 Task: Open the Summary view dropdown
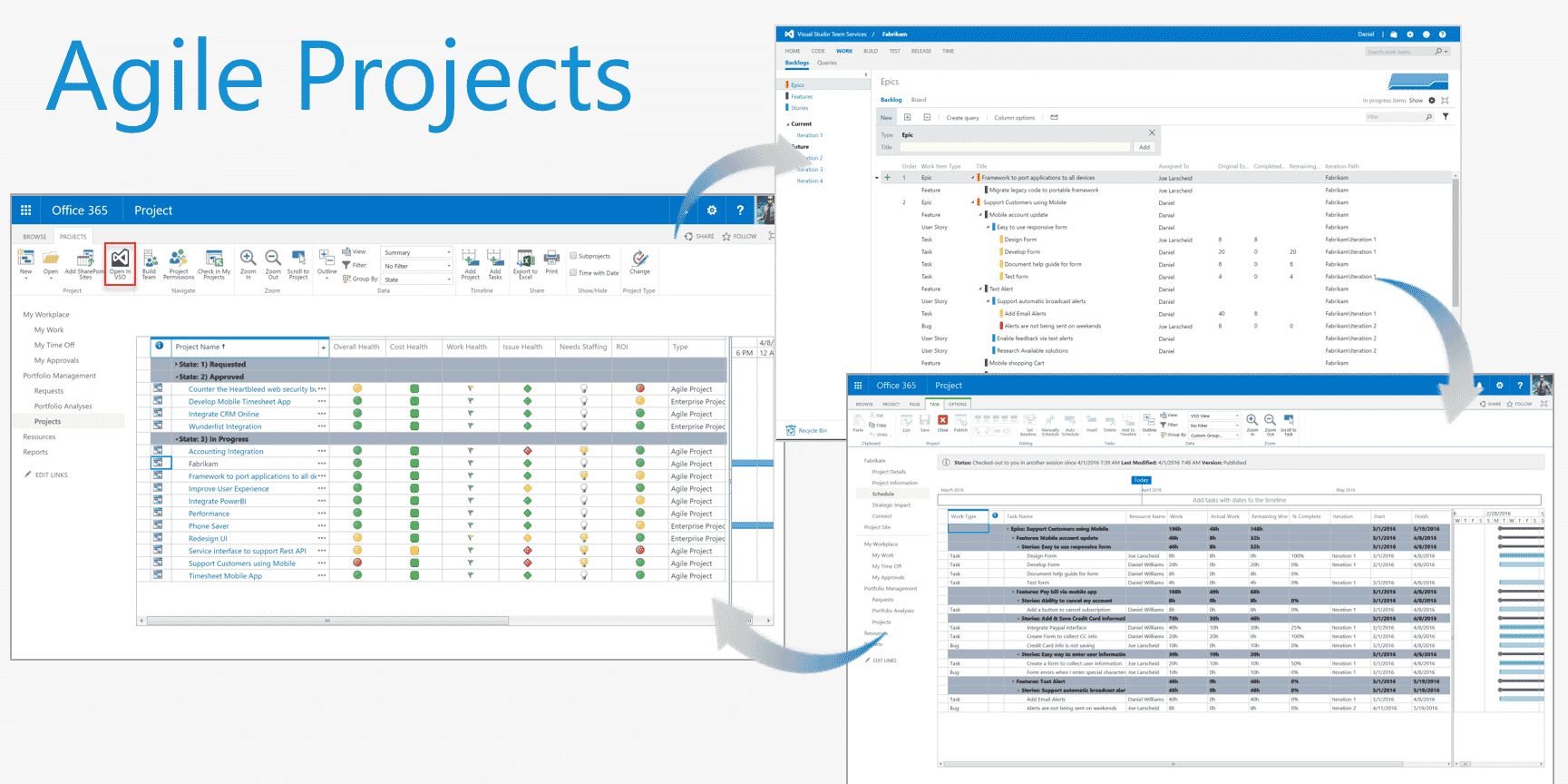pos(417,252)
